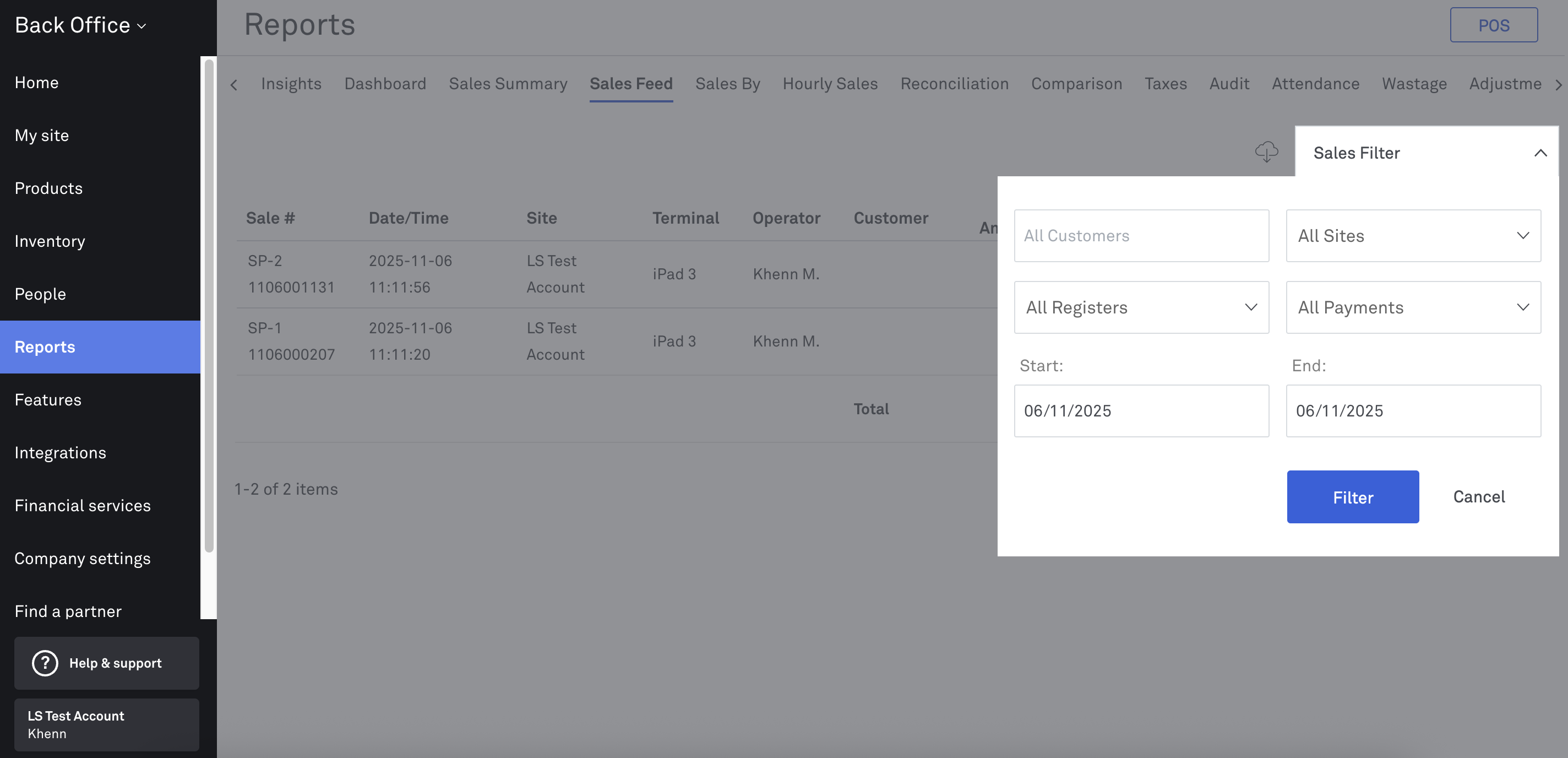
Task: Switch to the Sales Summary tab
Action: 508,83
